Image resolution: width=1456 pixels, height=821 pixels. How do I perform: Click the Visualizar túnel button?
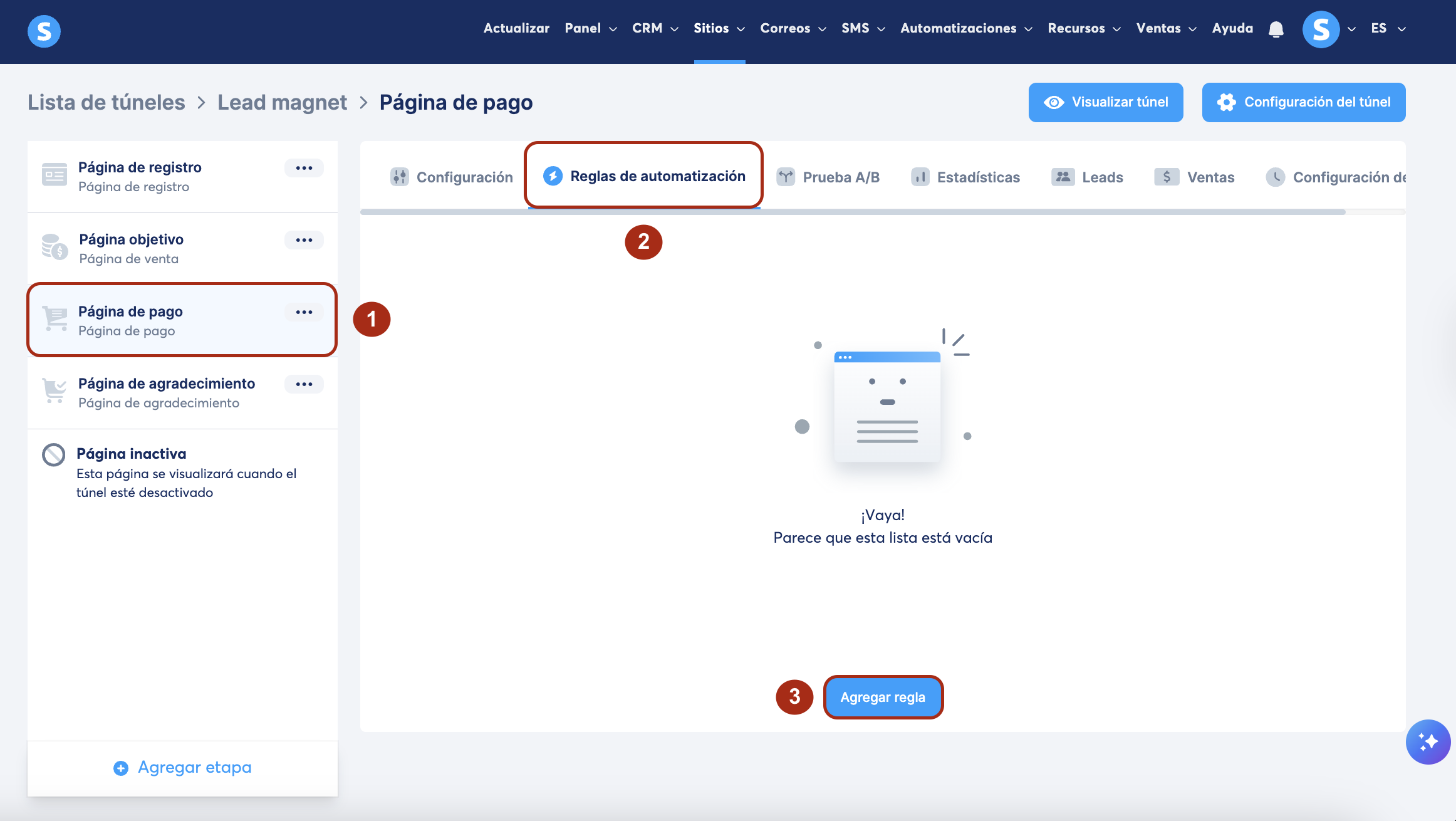coord(1105,102)
